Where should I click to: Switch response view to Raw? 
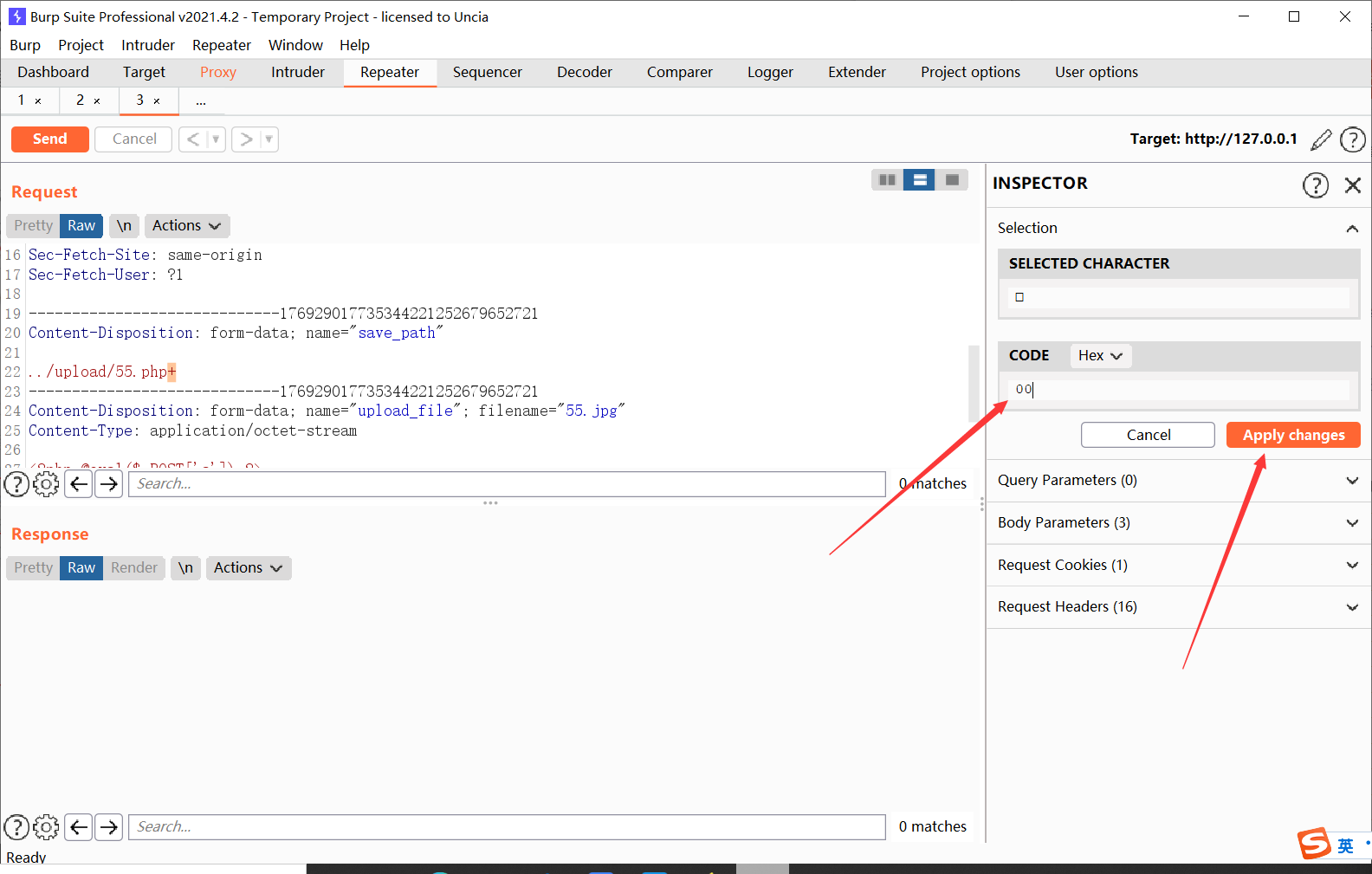point(81,567)
